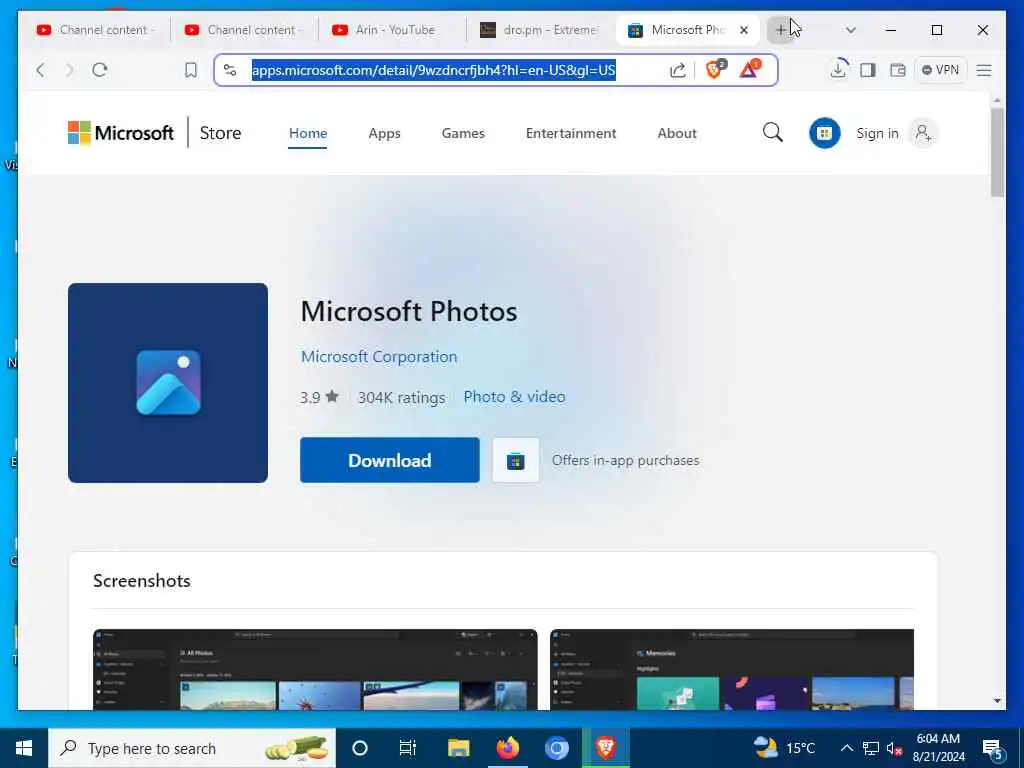The width and height of the screenshot is (1024, 768).
Task: Select About in store navigation
Action: click(x=677, y=133)
